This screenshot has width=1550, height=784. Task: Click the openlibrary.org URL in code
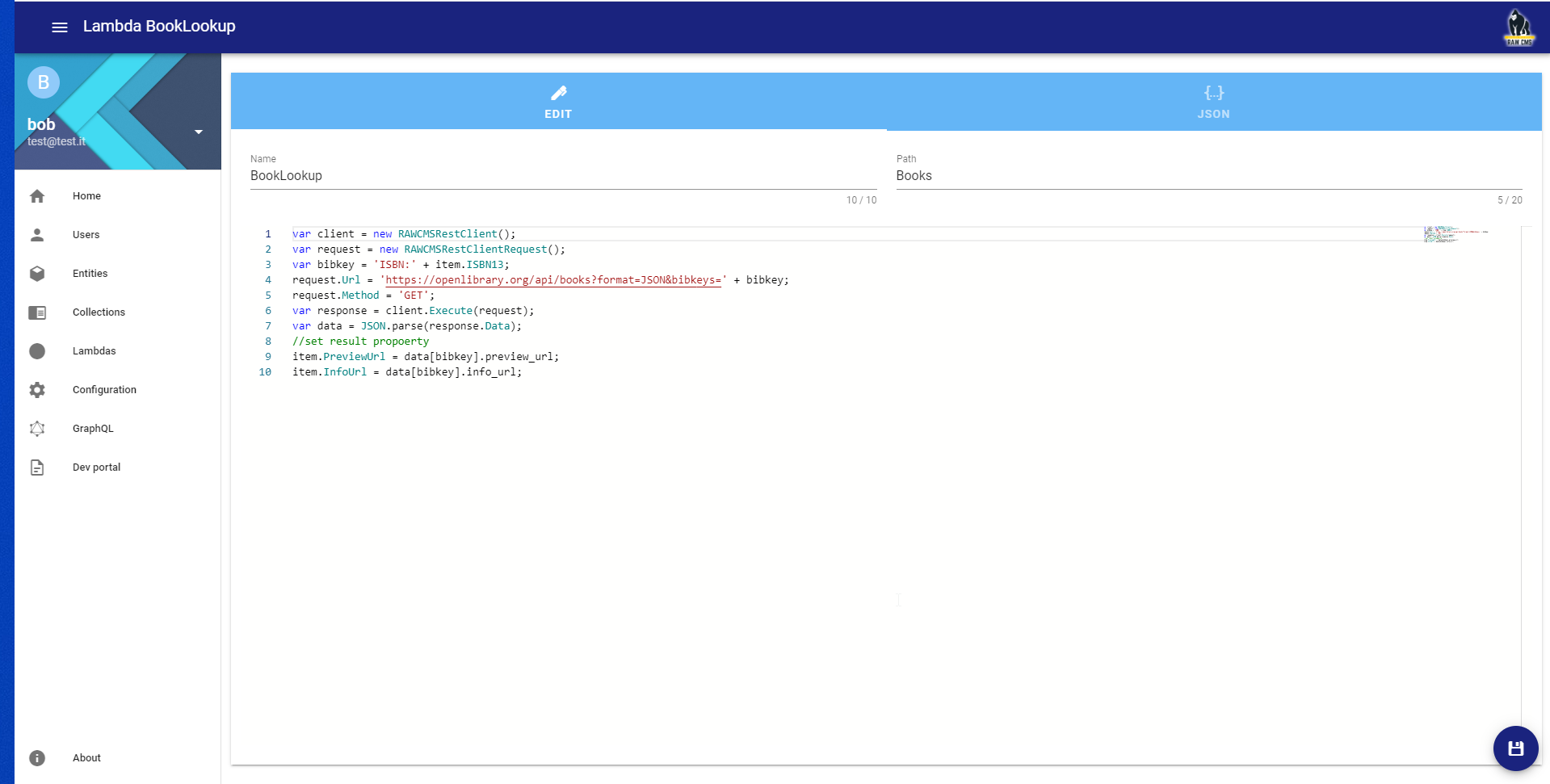click(552, 280)
